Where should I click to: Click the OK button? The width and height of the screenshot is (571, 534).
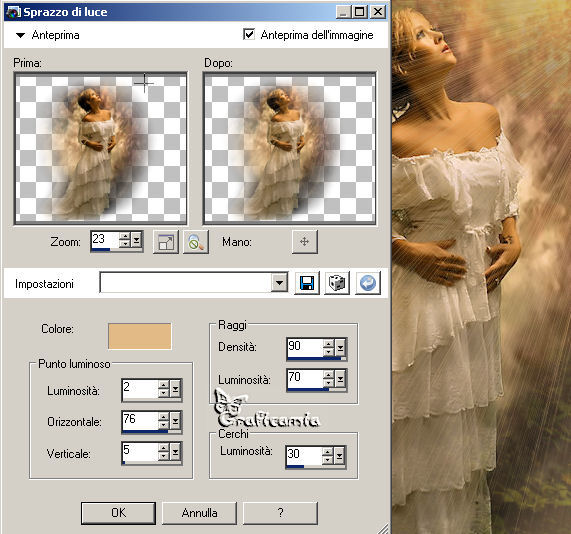pos(118,513)
